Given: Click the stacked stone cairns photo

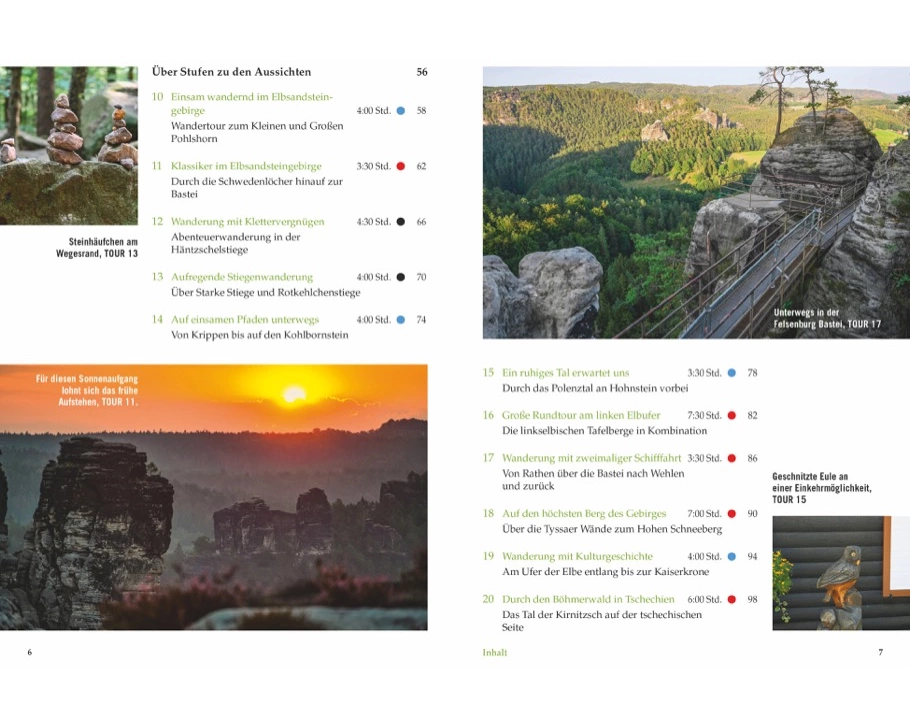Looking at the screenshot, I should [x=68, y=145].
